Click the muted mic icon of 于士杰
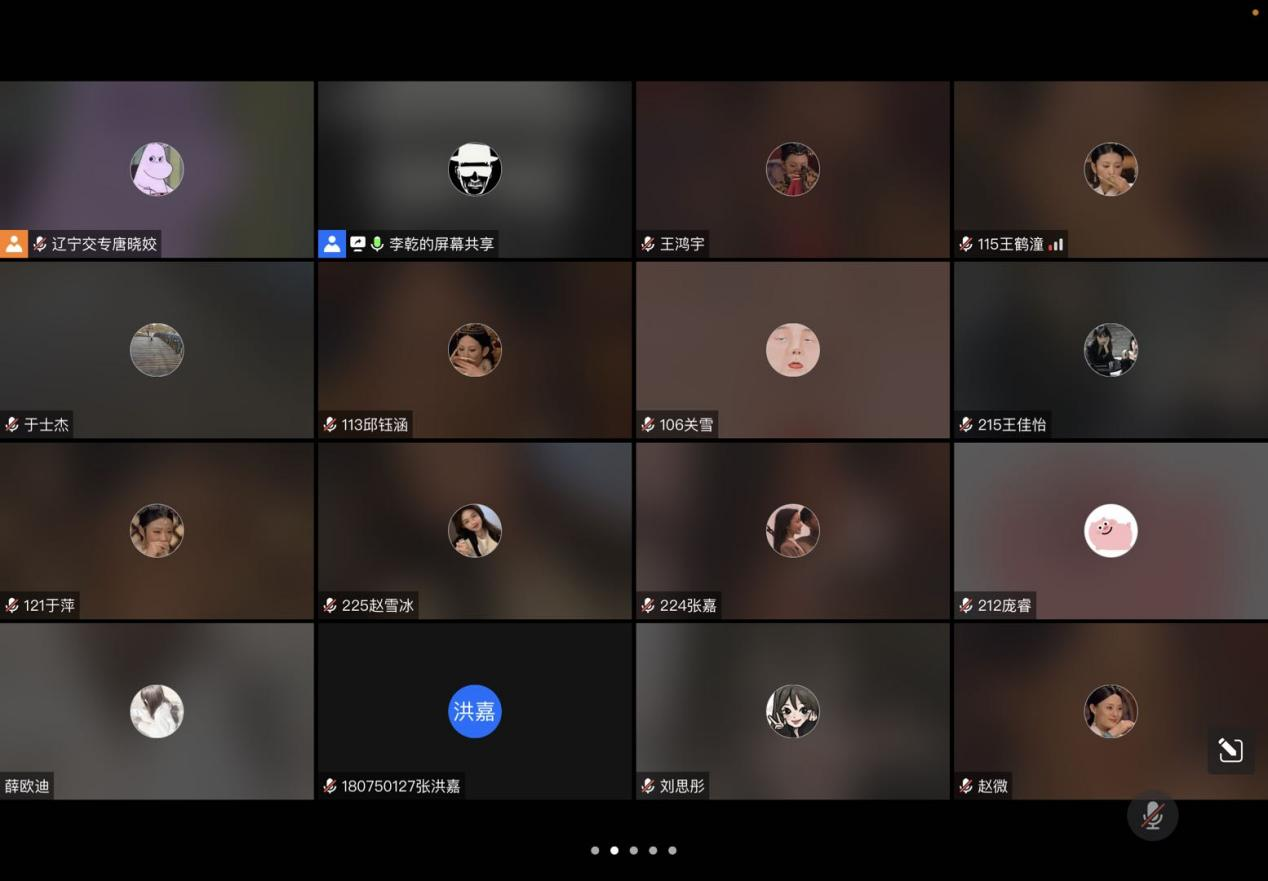The image size is (1268, 881). click(x=12, y=424)
